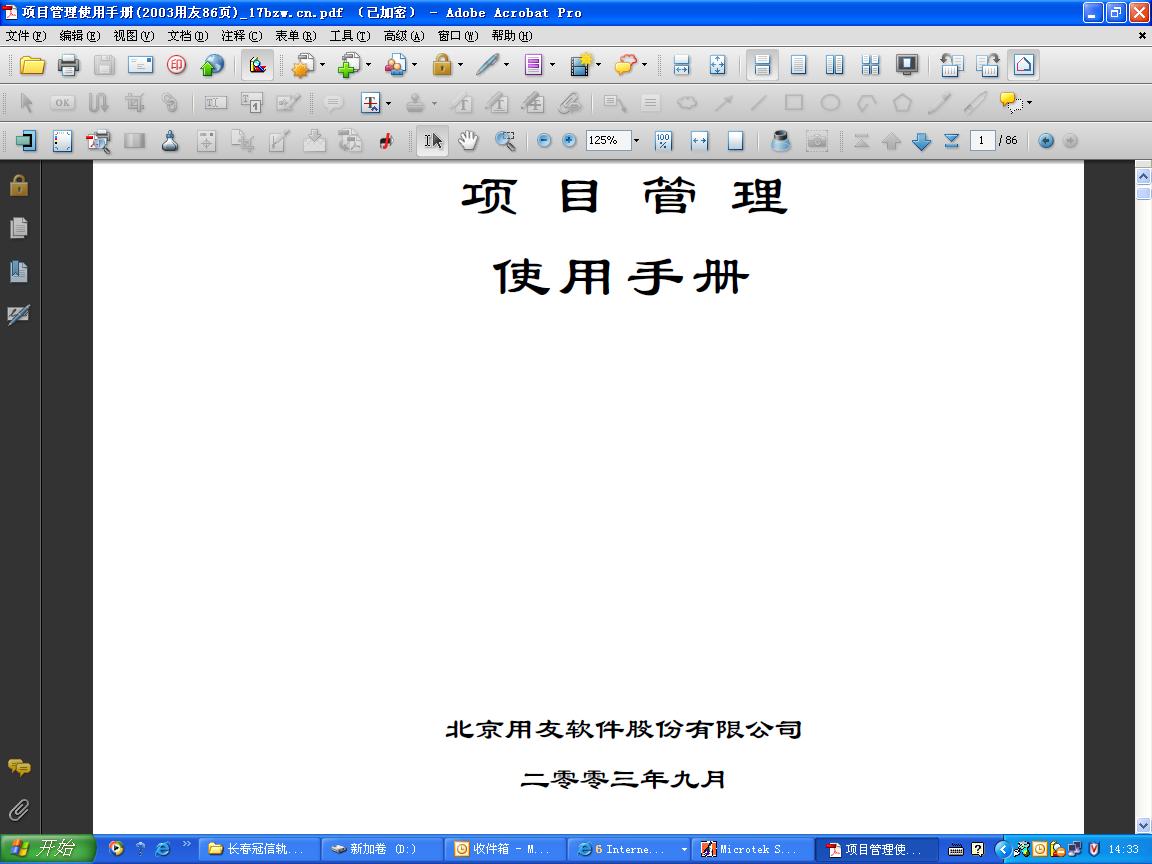Toggle the highlighted magnifier-over-shapes icon
This screenshot has height=864, width=1152.
(x=257, y=65)
